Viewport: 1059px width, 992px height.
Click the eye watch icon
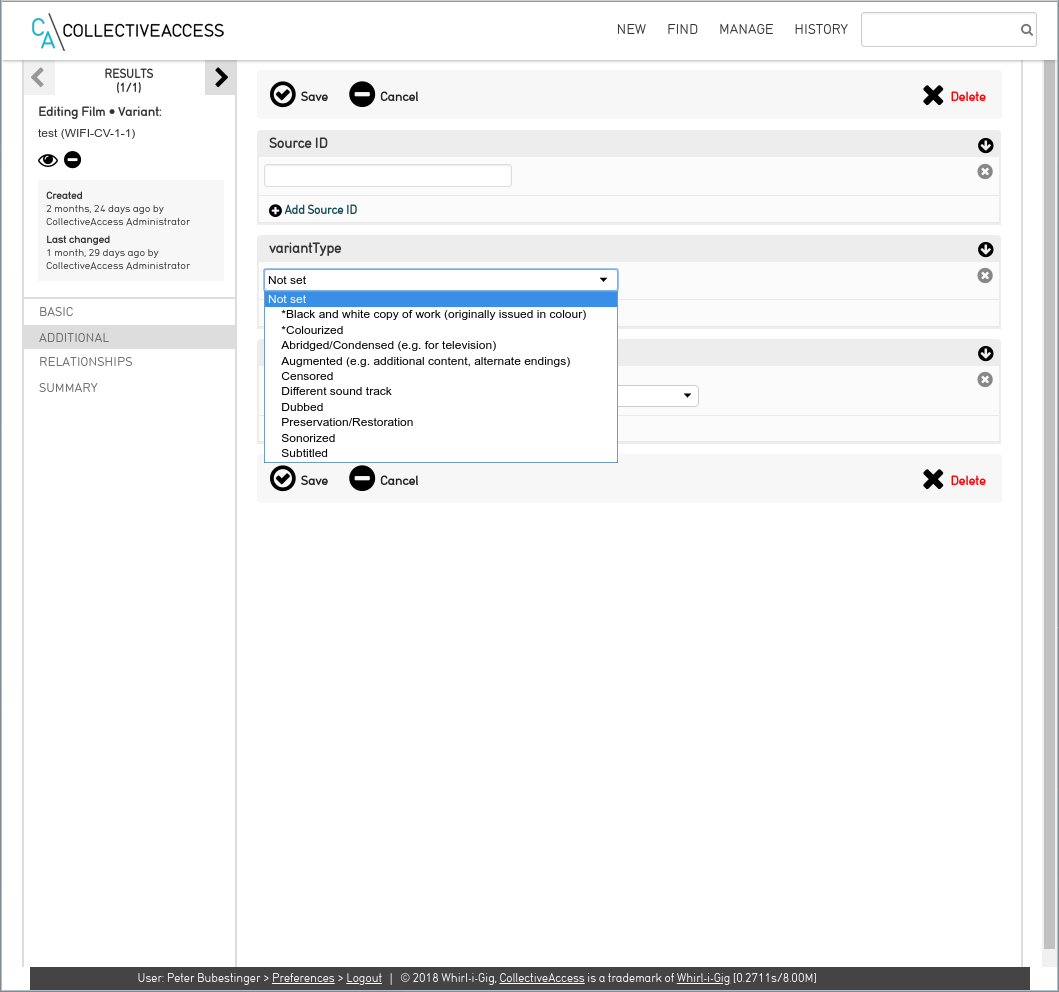click(48, 160)
